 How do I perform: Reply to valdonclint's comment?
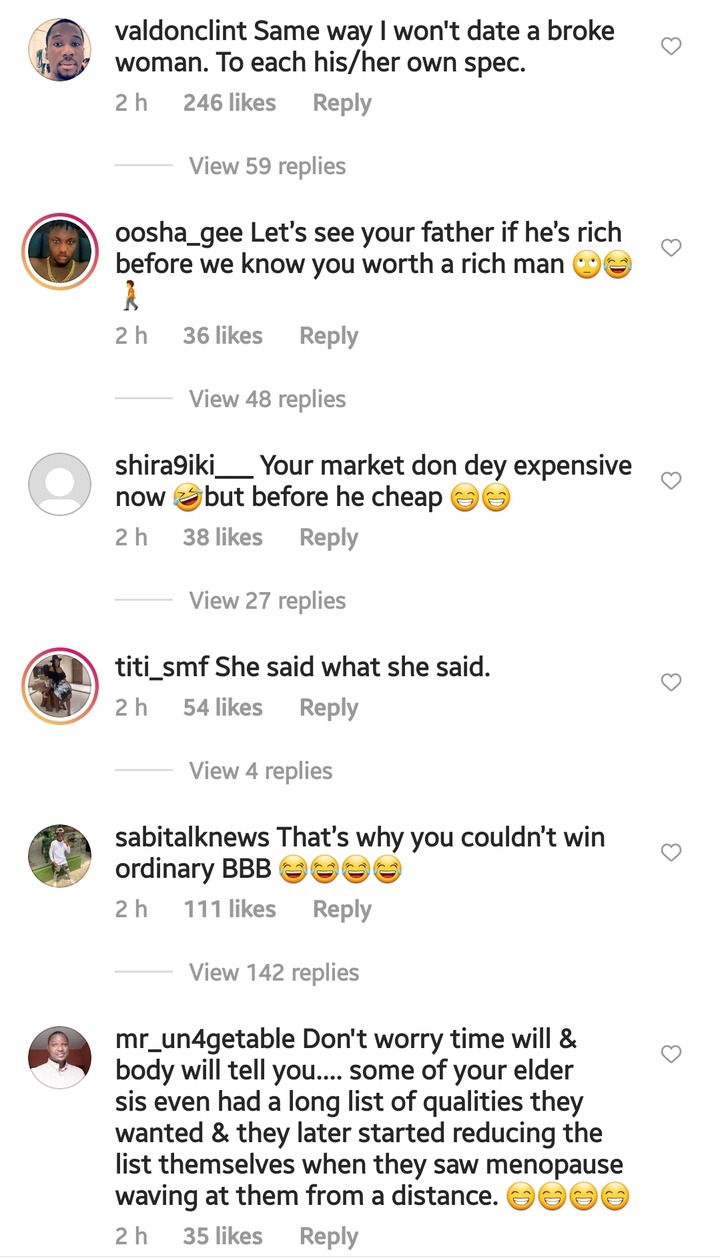click(342, 103)
